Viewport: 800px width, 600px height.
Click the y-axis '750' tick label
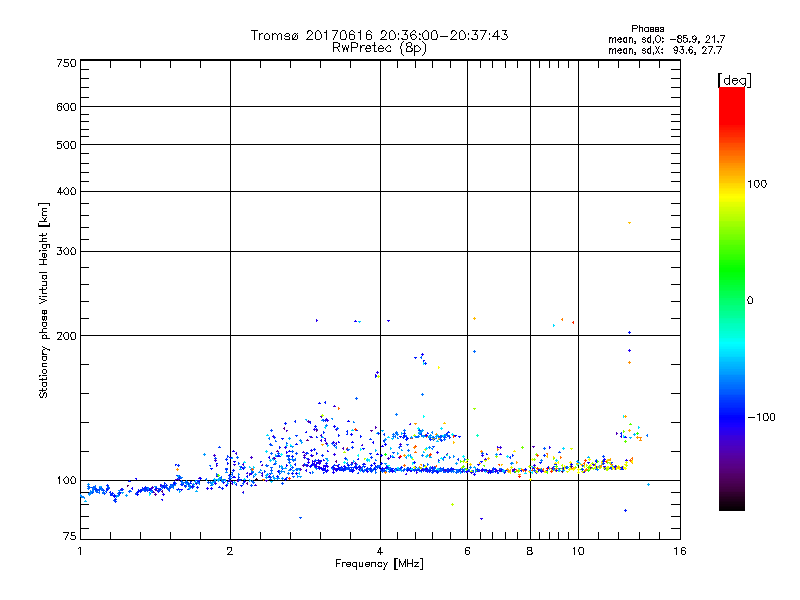[66, 63]
